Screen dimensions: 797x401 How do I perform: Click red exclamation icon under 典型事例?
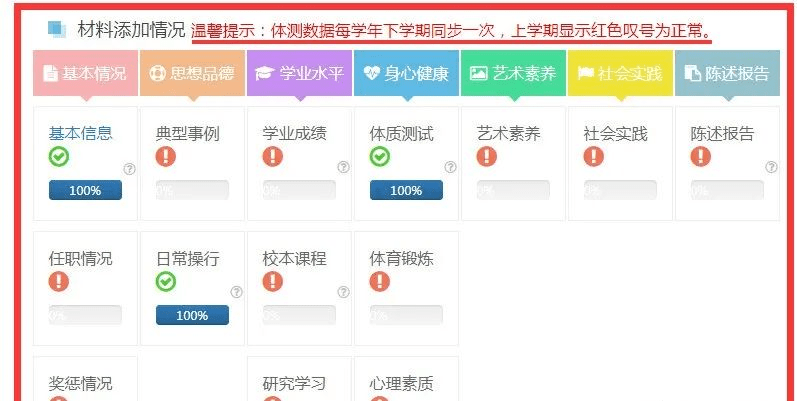pos(166,157)
